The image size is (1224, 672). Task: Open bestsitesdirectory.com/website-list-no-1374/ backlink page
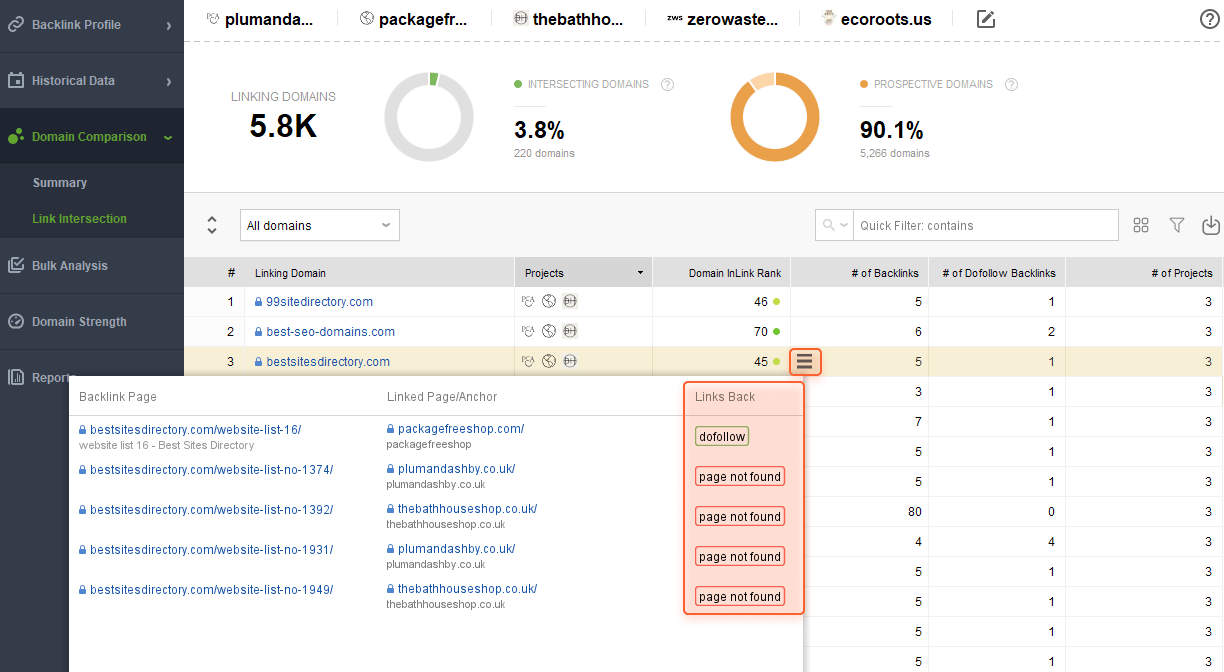coord(211,470)
